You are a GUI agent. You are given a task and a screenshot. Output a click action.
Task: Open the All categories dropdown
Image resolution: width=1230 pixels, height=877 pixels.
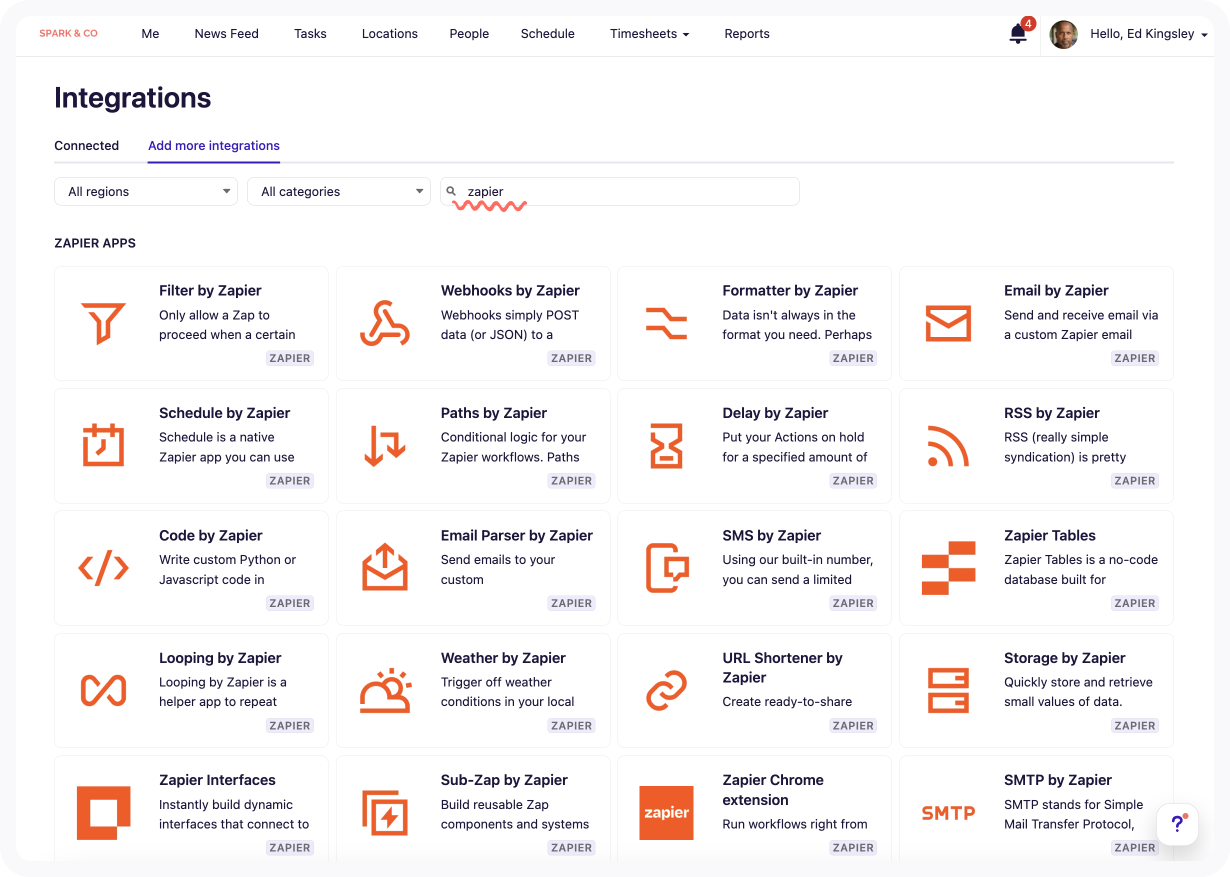[x=339, y=191]
